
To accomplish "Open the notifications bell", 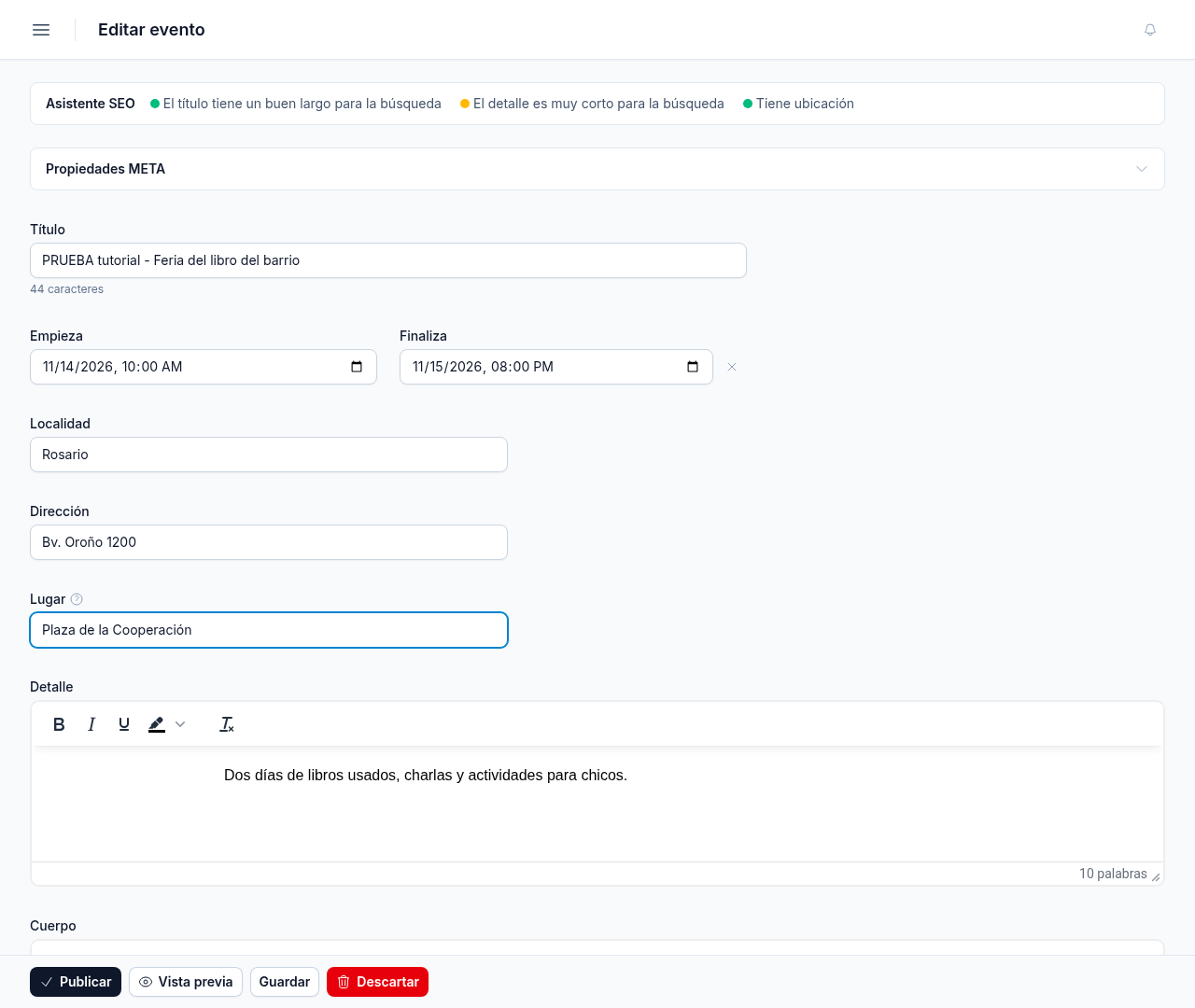I will 1150,30.
